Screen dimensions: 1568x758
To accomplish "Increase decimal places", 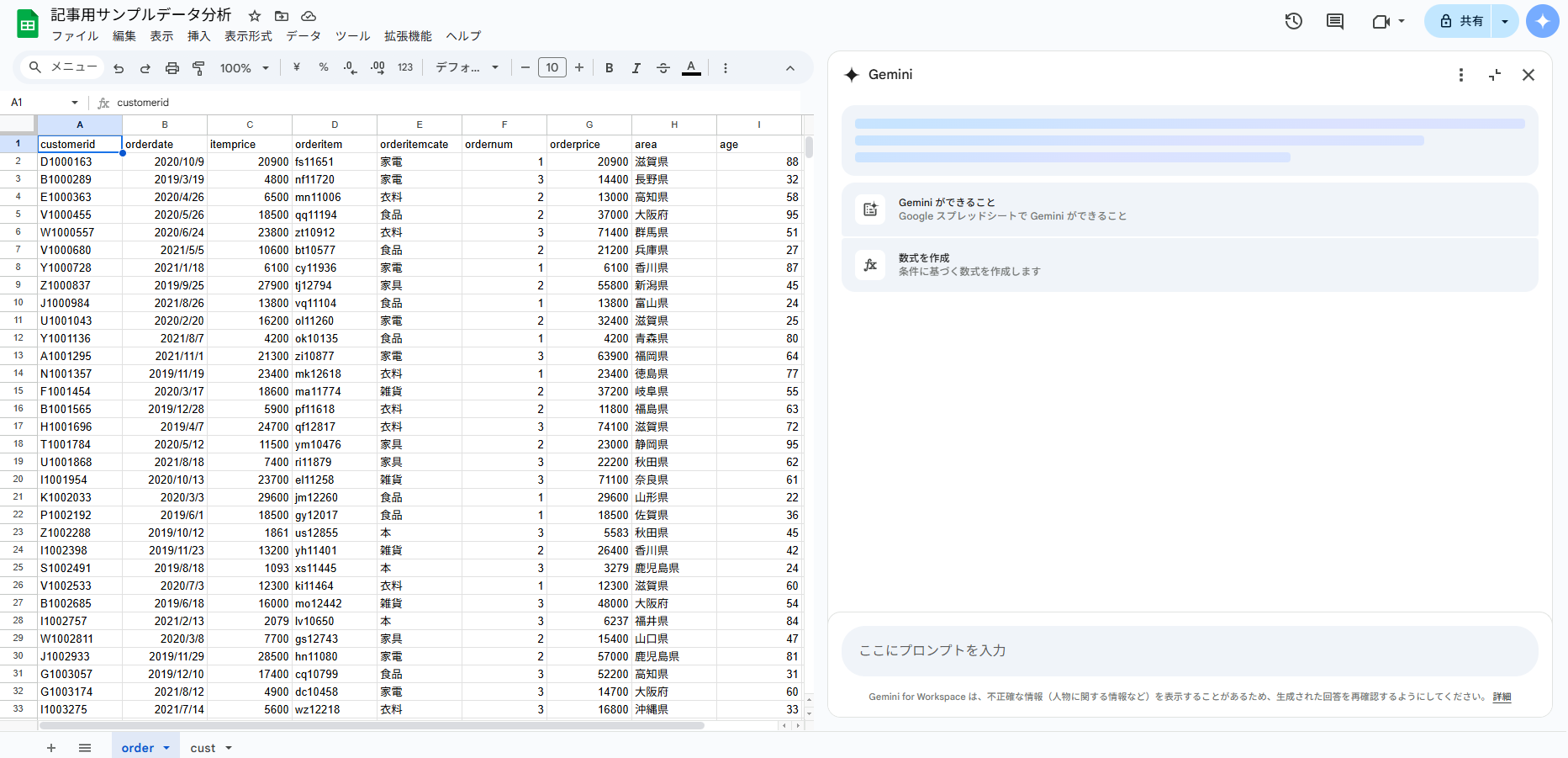I will (377, 67).
